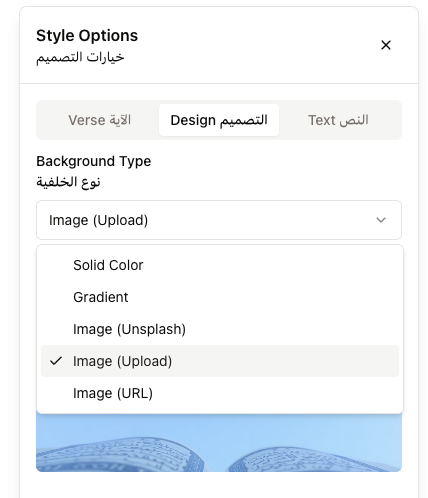Click the Background Type combo box value
This screenshot has width=428, height=498.
[219, 220]
